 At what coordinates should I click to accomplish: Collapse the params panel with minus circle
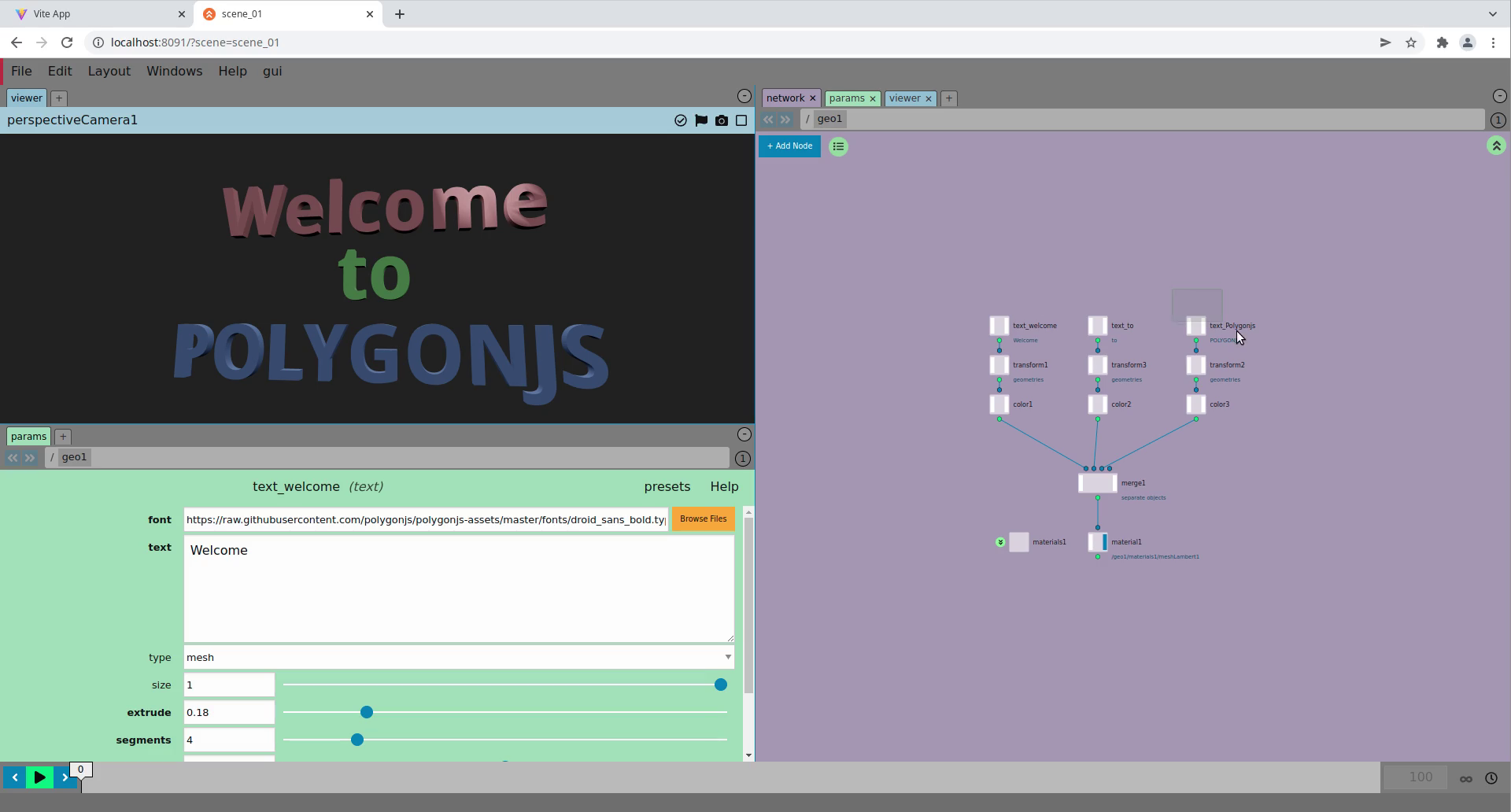click(x=744, y=434)
